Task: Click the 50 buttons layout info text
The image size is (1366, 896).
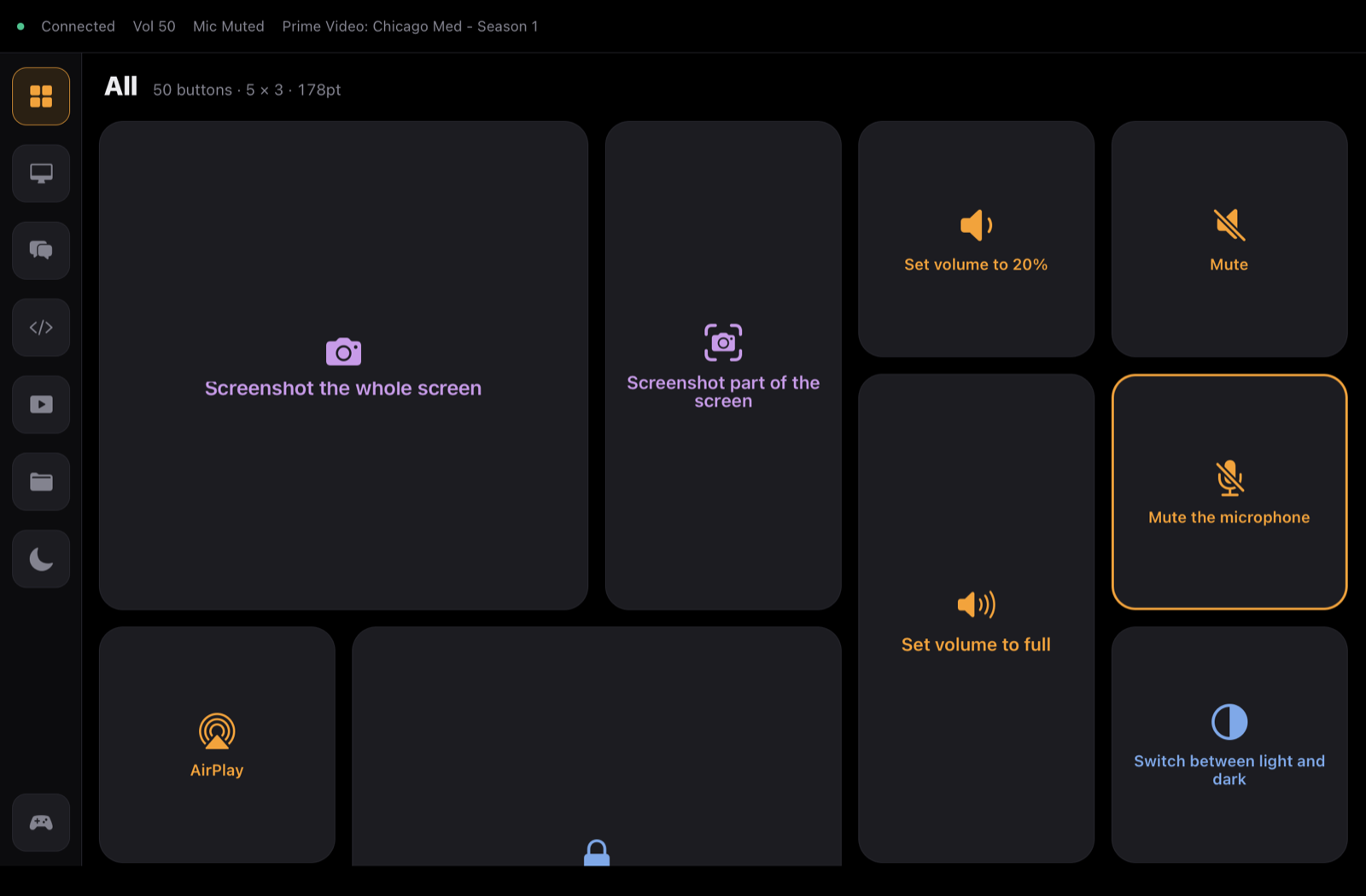Action: coord(247,90)
